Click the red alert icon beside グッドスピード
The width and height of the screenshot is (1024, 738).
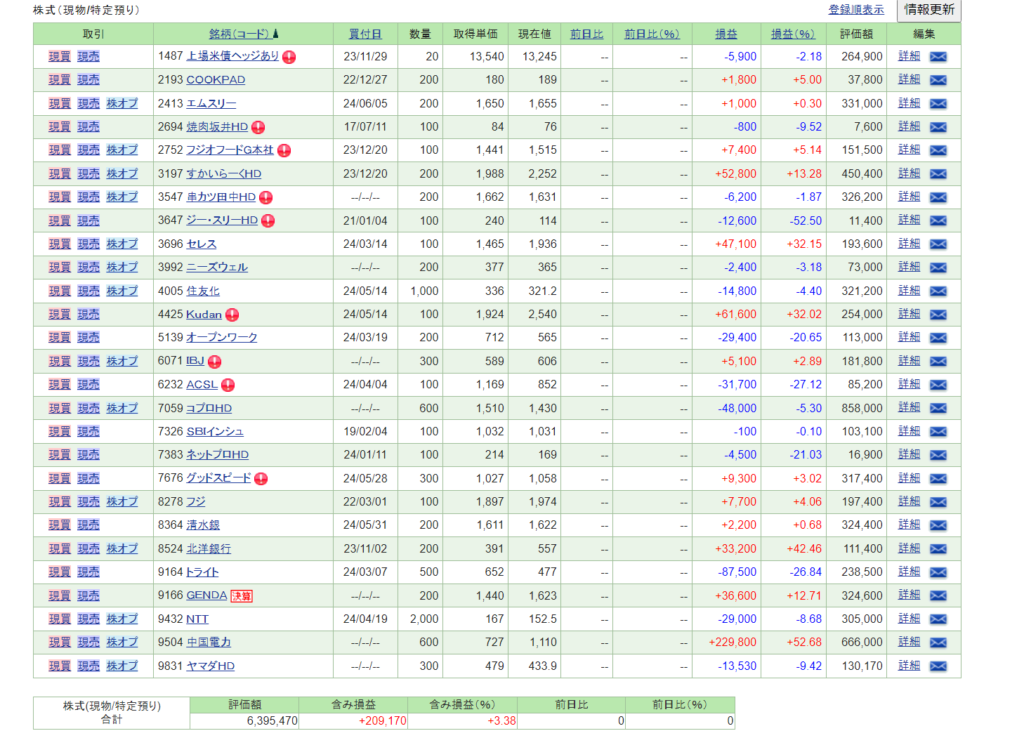click(x=261, y=478)
